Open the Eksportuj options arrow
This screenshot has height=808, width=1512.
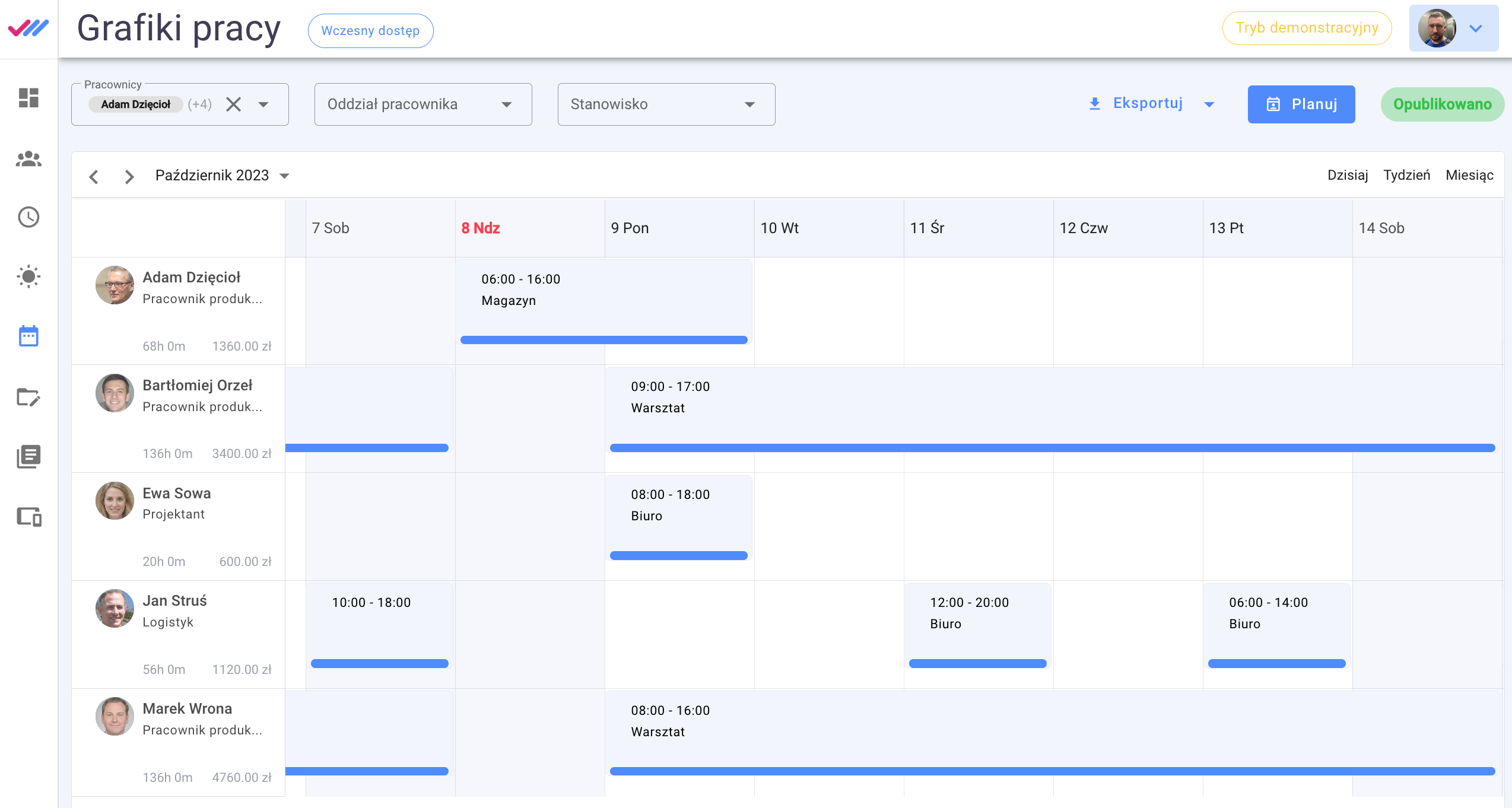(x=1209, y=104)
